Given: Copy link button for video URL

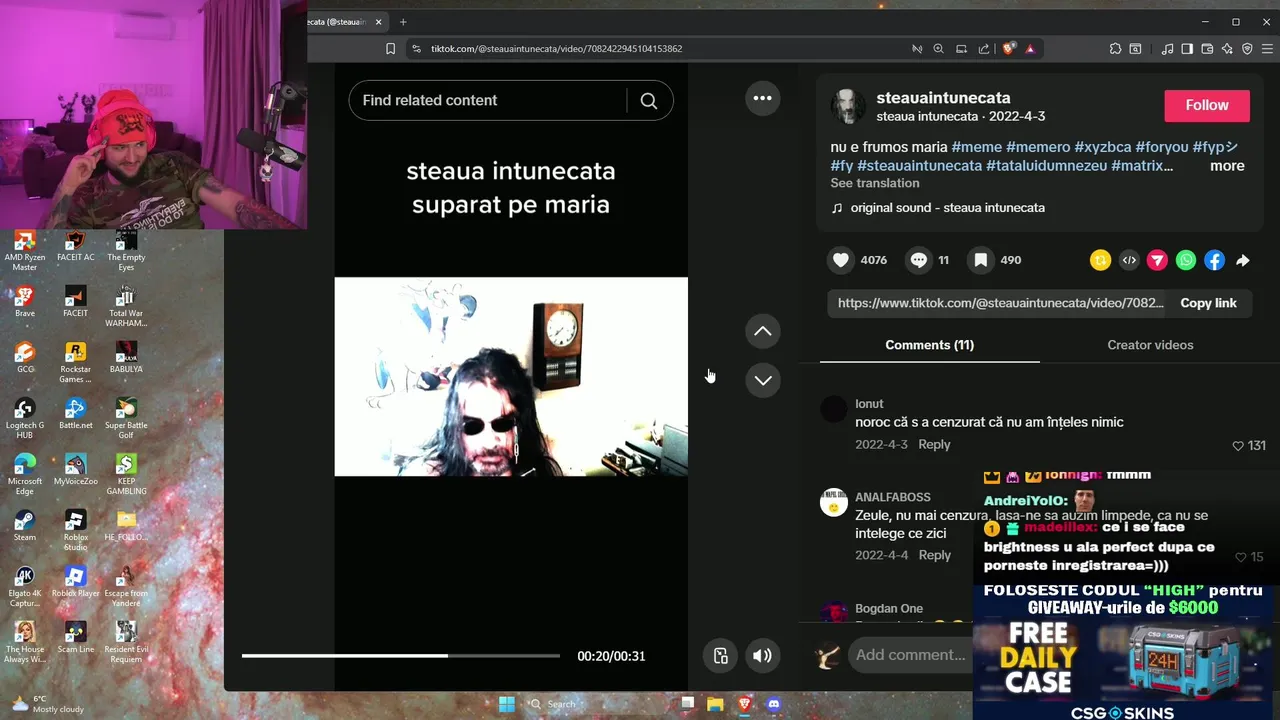Looking at the screenshot, I should (1208, 303).
